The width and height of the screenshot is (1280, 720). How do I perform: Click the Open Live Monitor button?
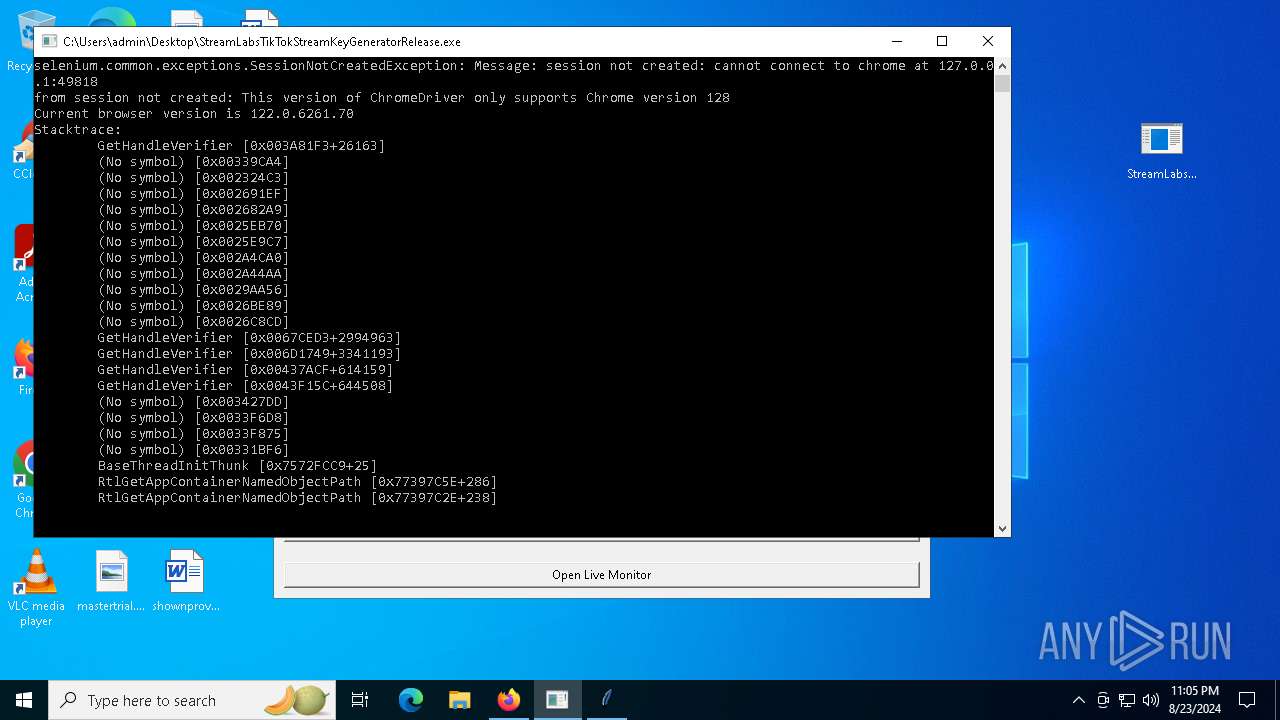tap(601, 575)
